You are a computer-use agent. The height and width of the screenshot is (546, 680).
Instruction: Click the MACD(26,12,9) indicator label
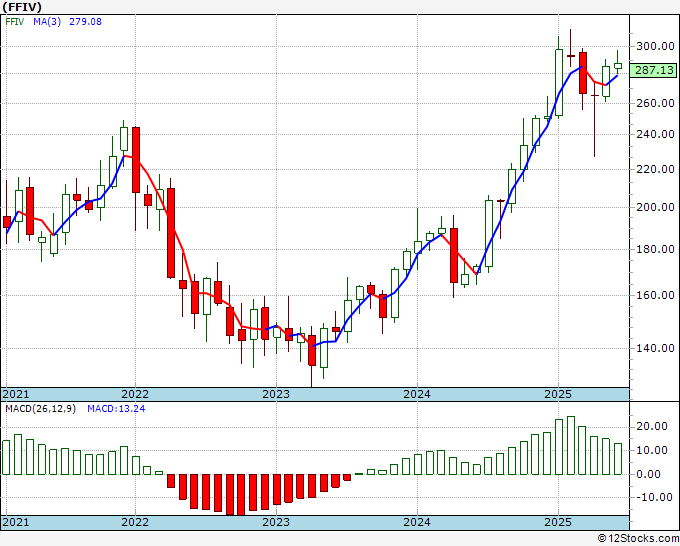pos(40,409)
